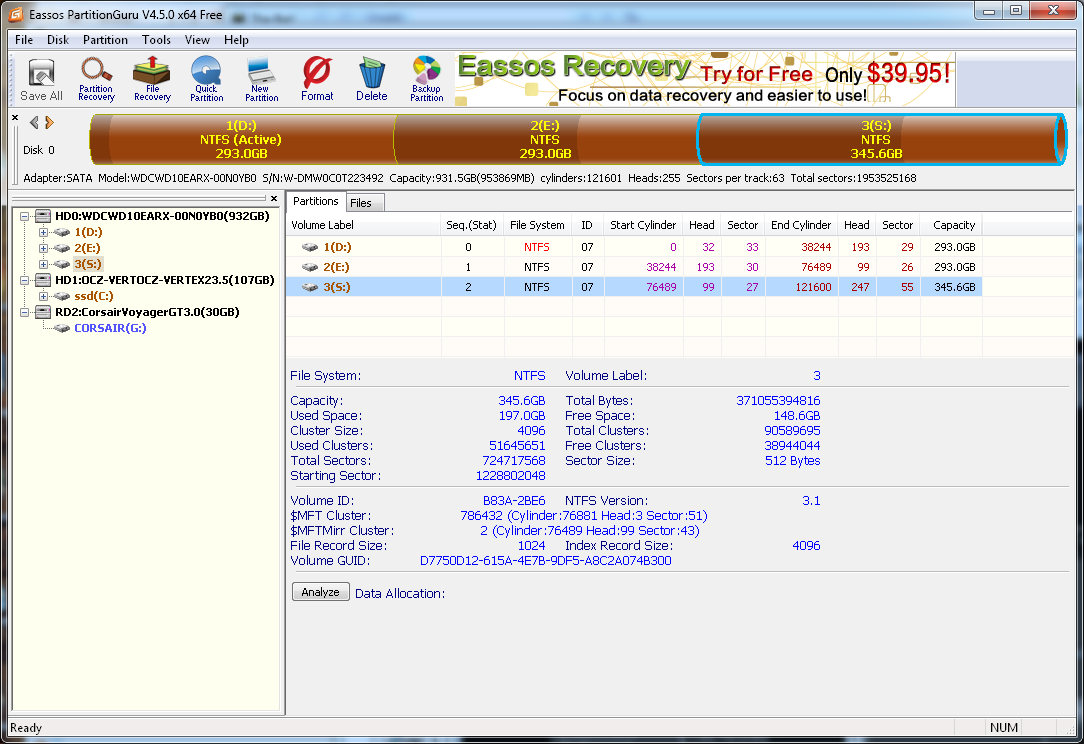Click the End Cylinder column header
The height and width of the screenshot is (744, 1084).
[x=801, y=225]
